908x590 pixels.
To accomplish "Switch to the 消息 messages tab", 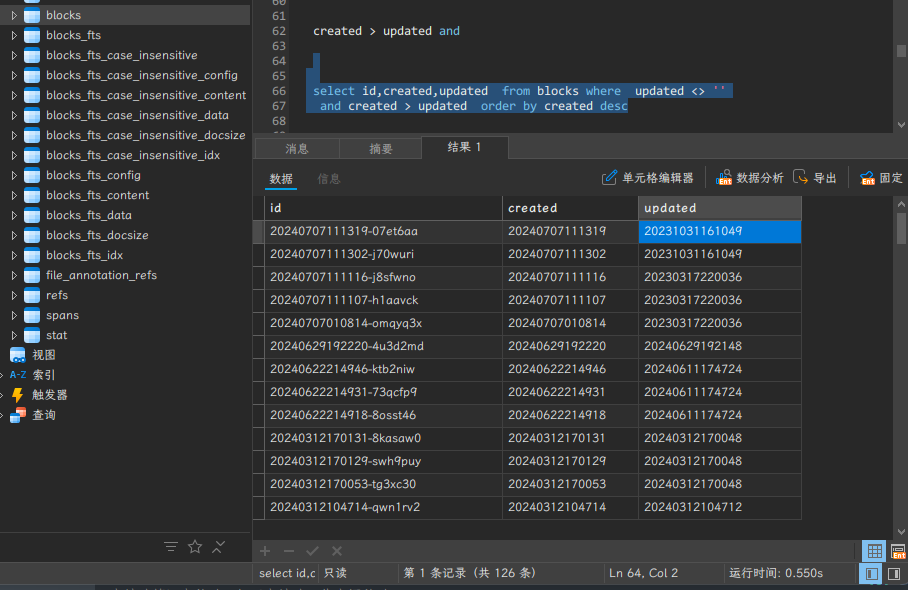I will tap(297, 149).
